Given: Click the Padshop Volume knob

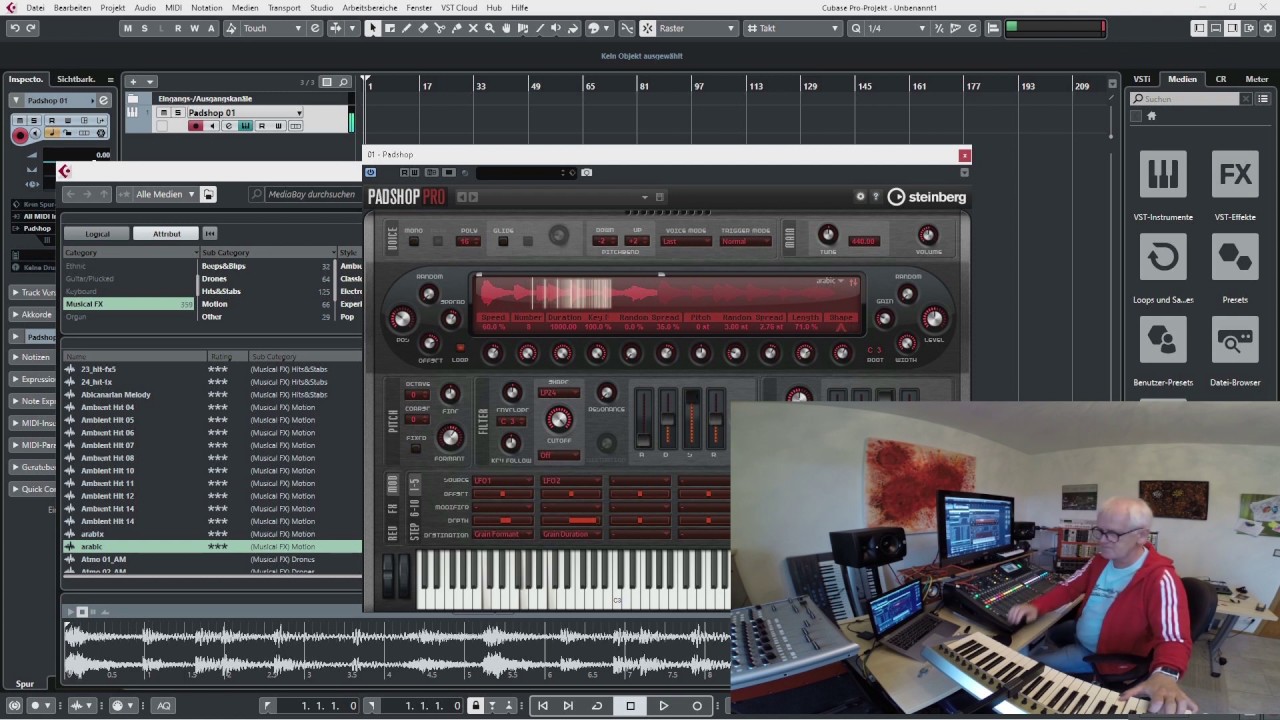Looking at the screenshot, I should coord(927,235).
